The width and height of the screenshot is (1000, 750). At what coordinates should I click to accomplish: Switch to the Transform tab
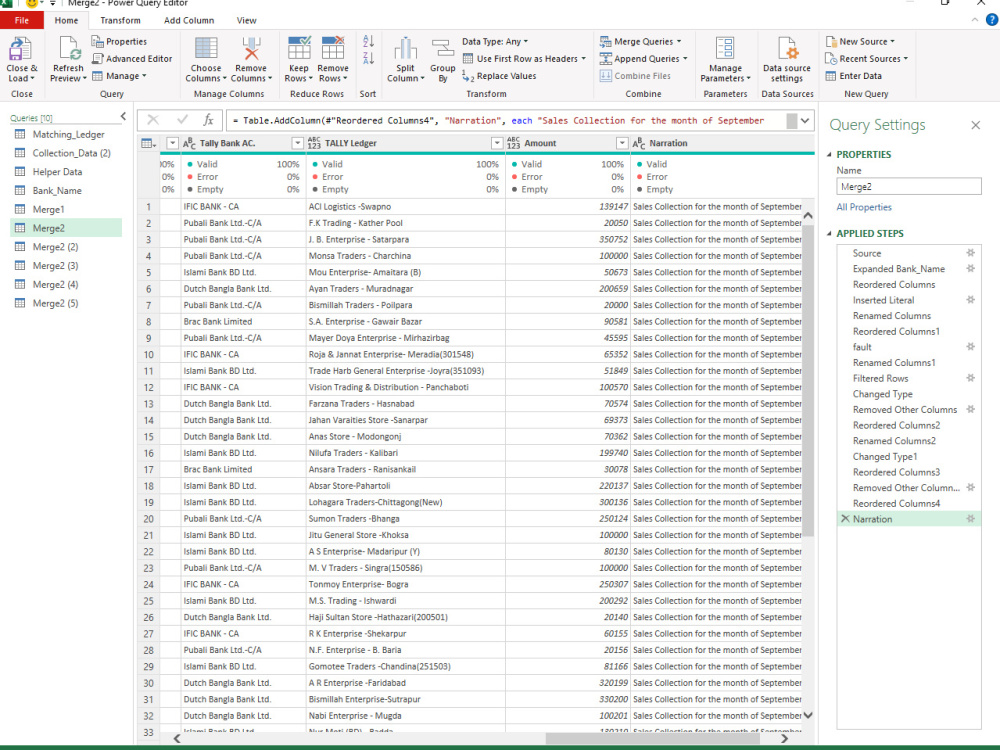point(120,20)
